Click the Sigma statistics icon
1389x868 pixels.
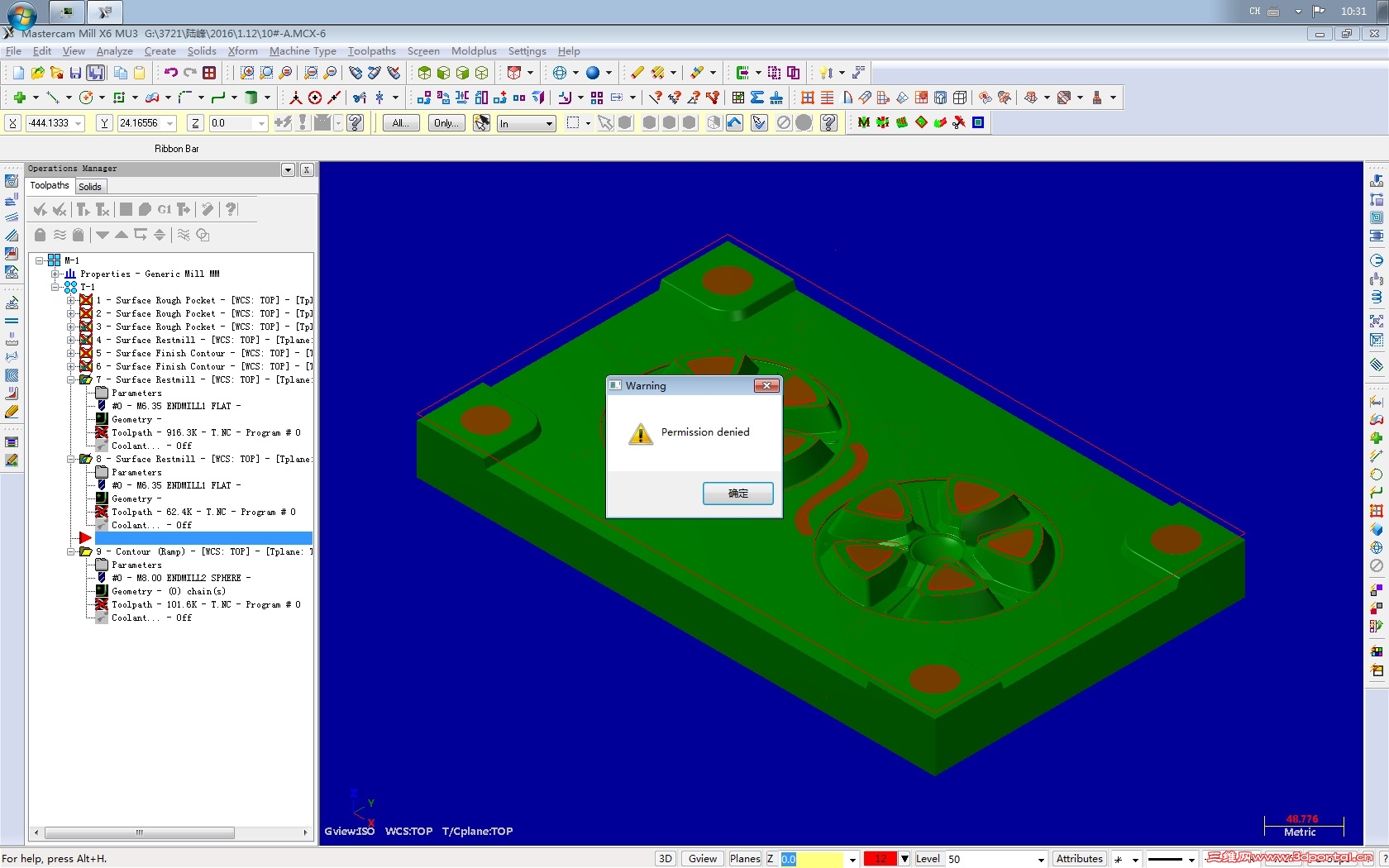pos(757,98)
